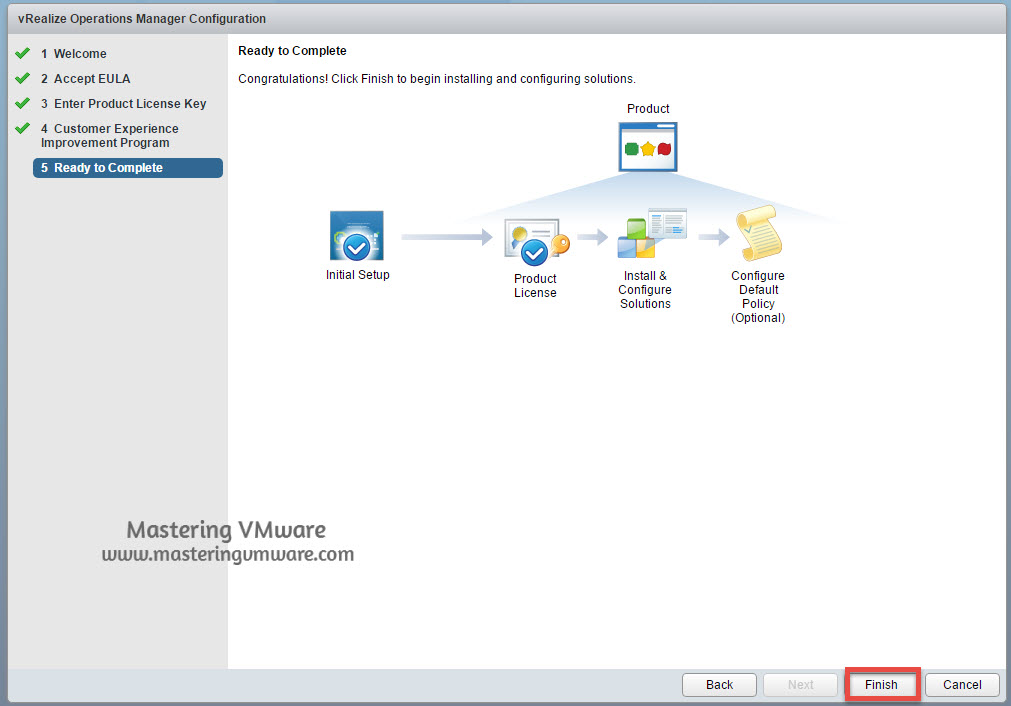Image resolution: width=1011 pixels, height=706 pixels.
Task: Click the 'Install & Configure Solutions' label
Action: [x=645, y=289]
